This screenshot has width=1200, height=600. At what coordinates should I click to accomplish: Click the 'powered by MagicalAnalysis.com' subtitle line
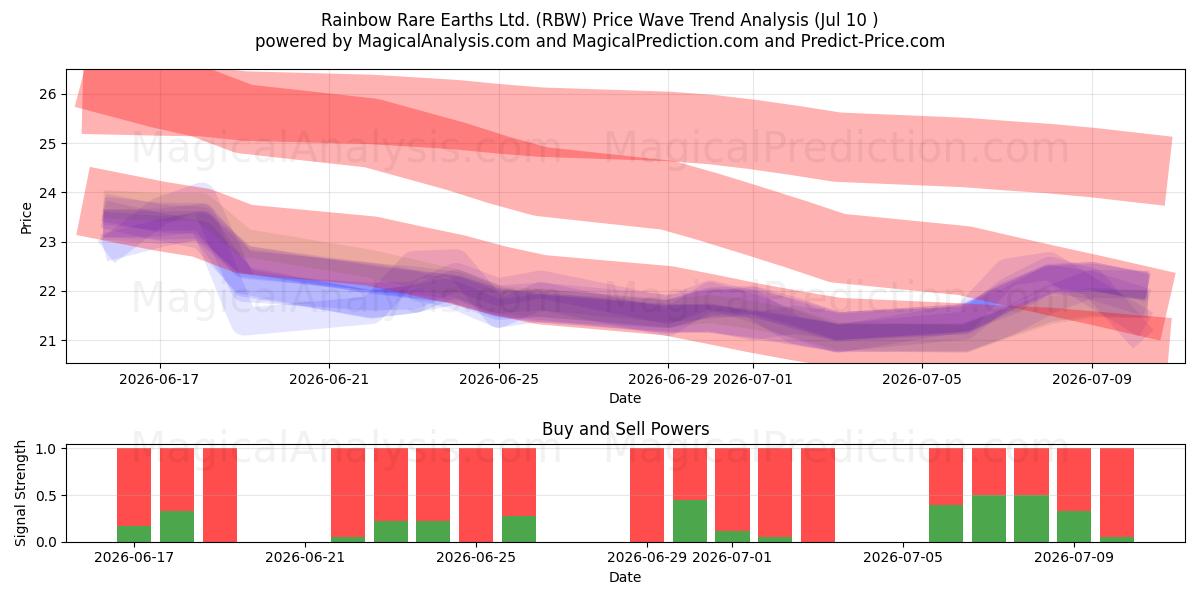coord(600,41)
